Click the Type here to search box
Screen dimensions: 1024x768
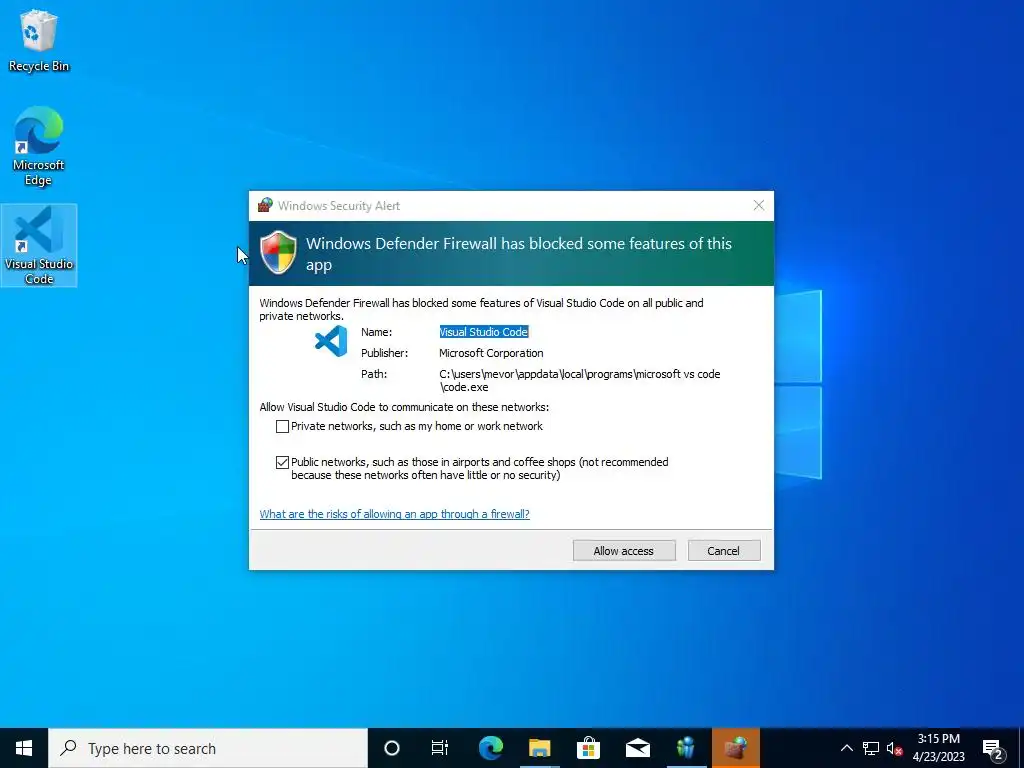(x=208, y=748)
